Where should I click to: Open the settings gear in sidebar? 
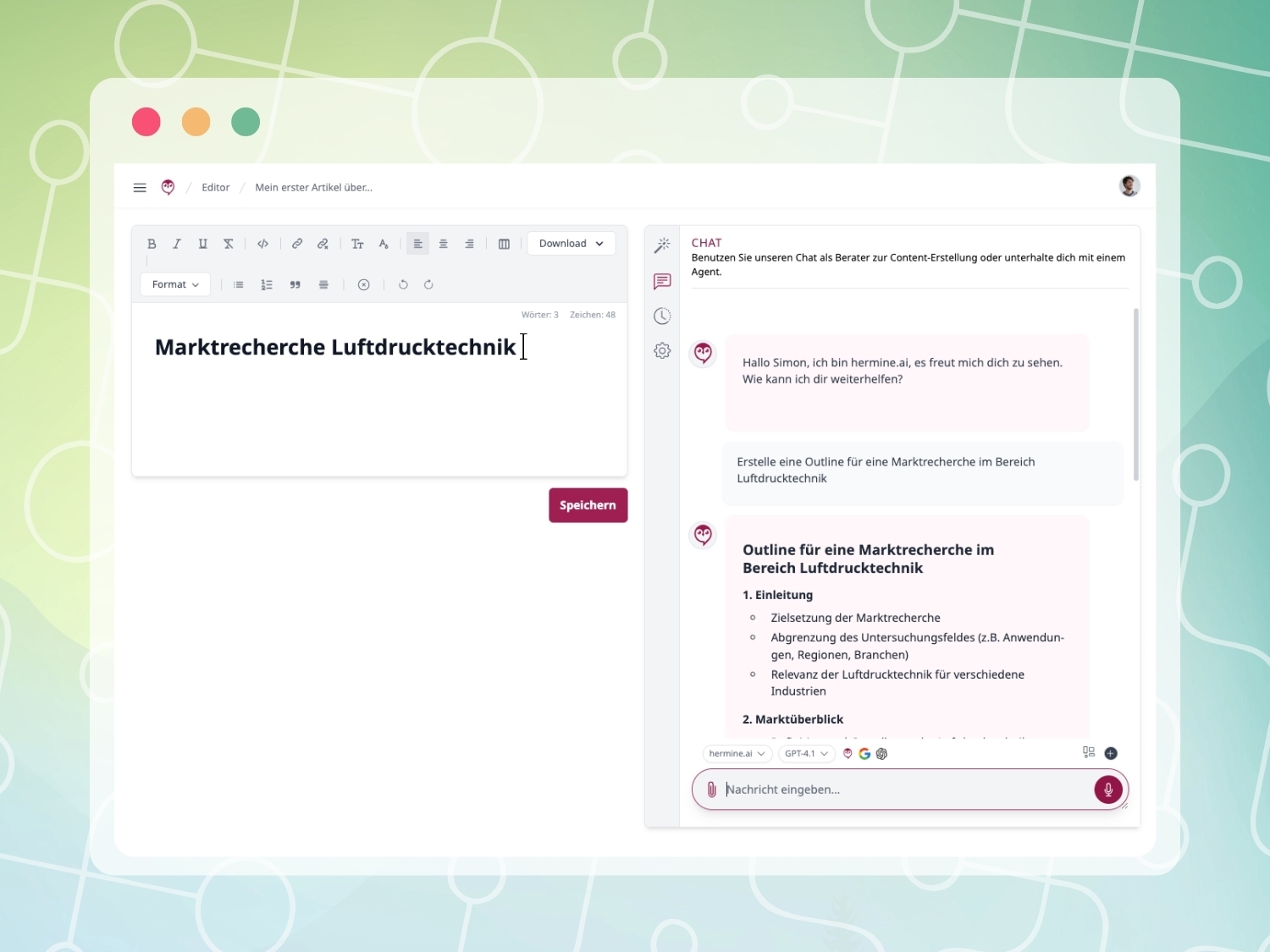[662, 350]
